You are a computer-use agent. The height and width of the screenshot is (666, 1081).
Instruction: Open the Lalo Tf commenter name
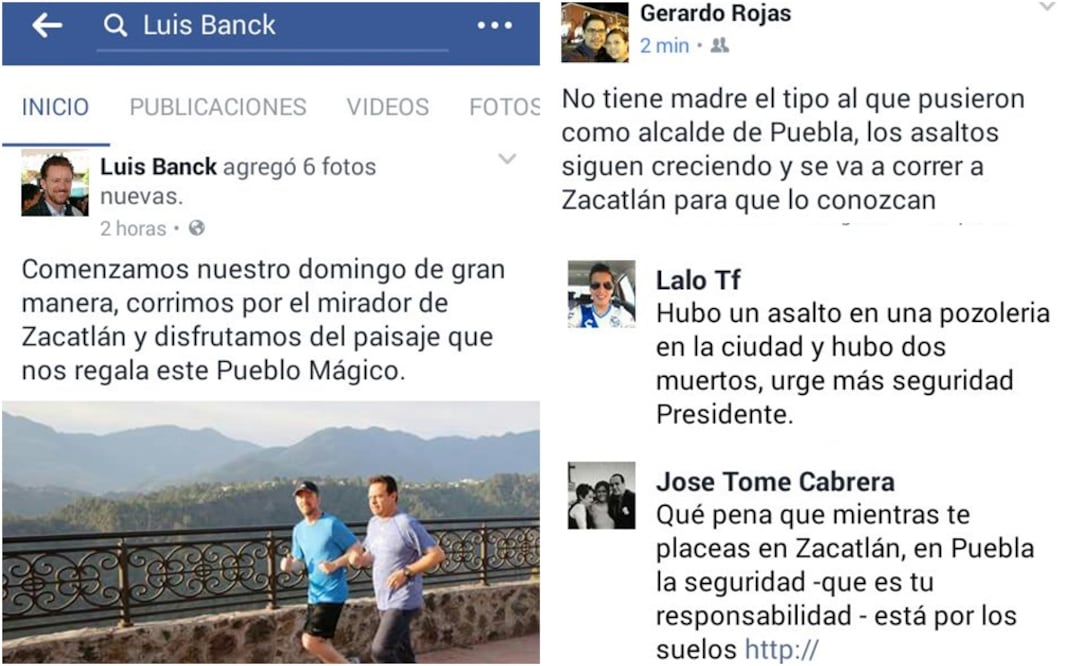pyautogui.click(x=698, y=280)
